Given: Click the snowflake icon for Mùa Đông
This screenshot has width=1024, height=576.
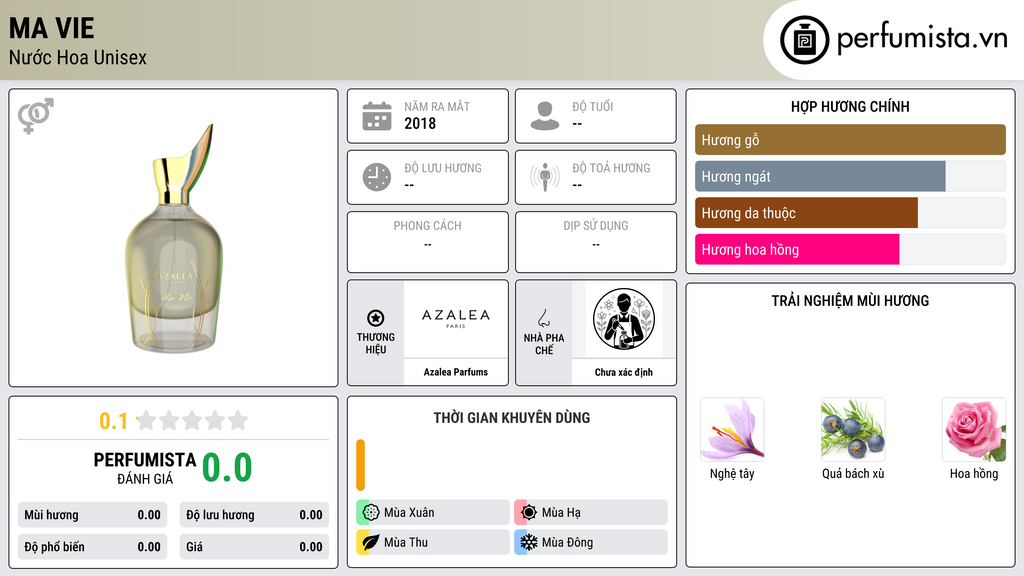Looking at the screenshot, I should coord(528,542).
